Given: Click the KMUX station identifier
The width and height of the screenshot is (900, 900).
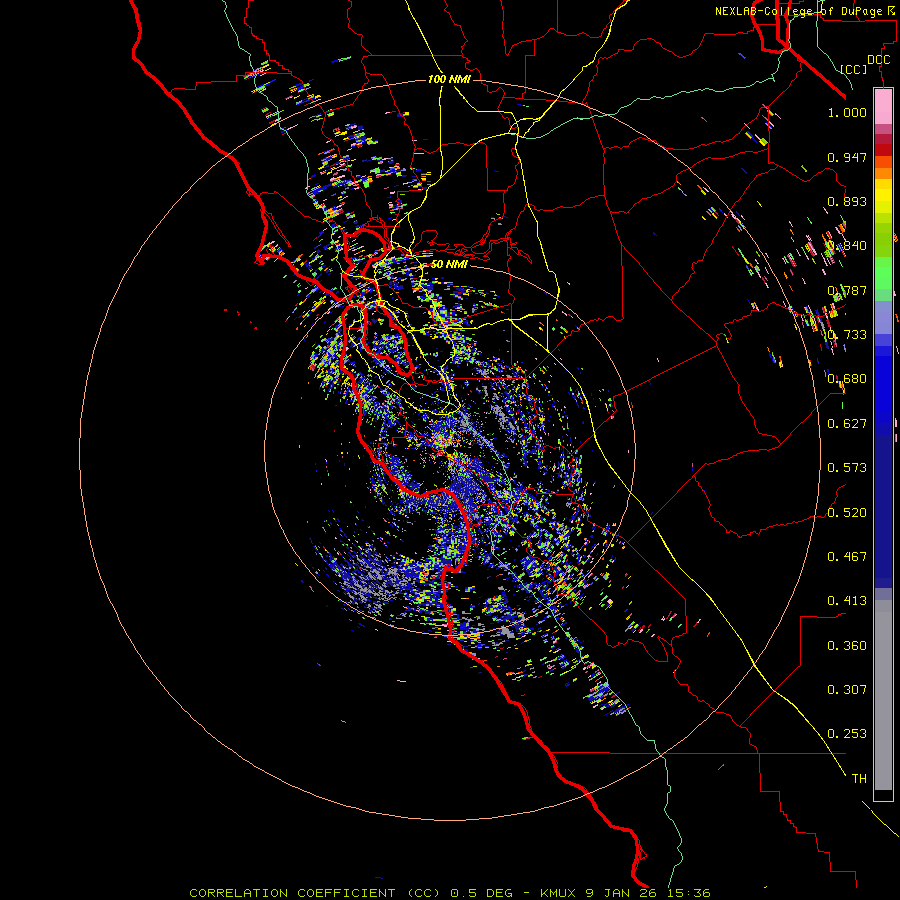Looking at the screenshot, I should tap(560, 893).
